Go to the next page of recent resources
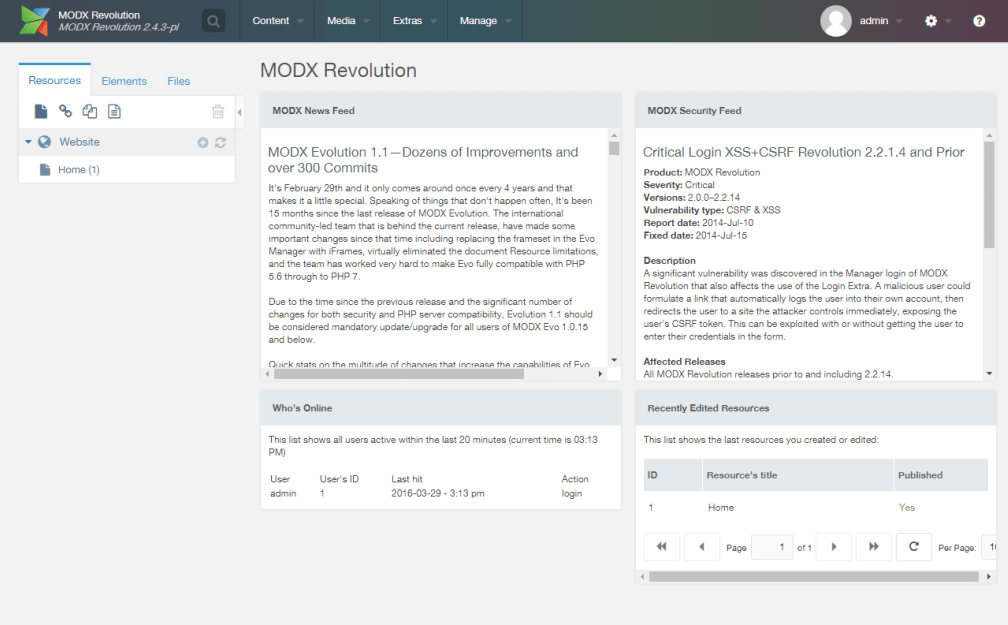The height and width of the screenshot is (625, 1008). click(x=834, y=547)
